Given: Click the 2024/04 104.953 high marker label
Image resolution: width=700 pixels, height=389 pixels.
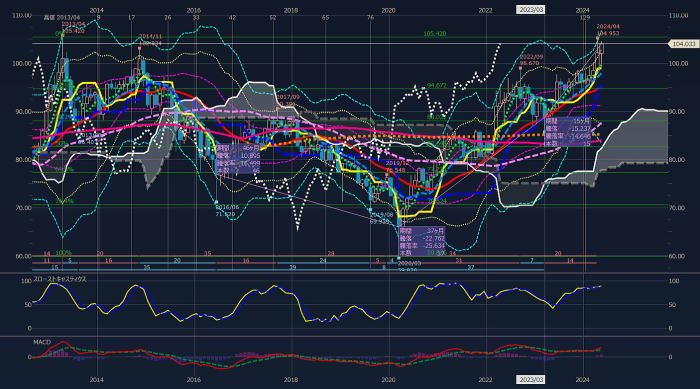Looking at the screenshot, I should click(x=608, y=30).
